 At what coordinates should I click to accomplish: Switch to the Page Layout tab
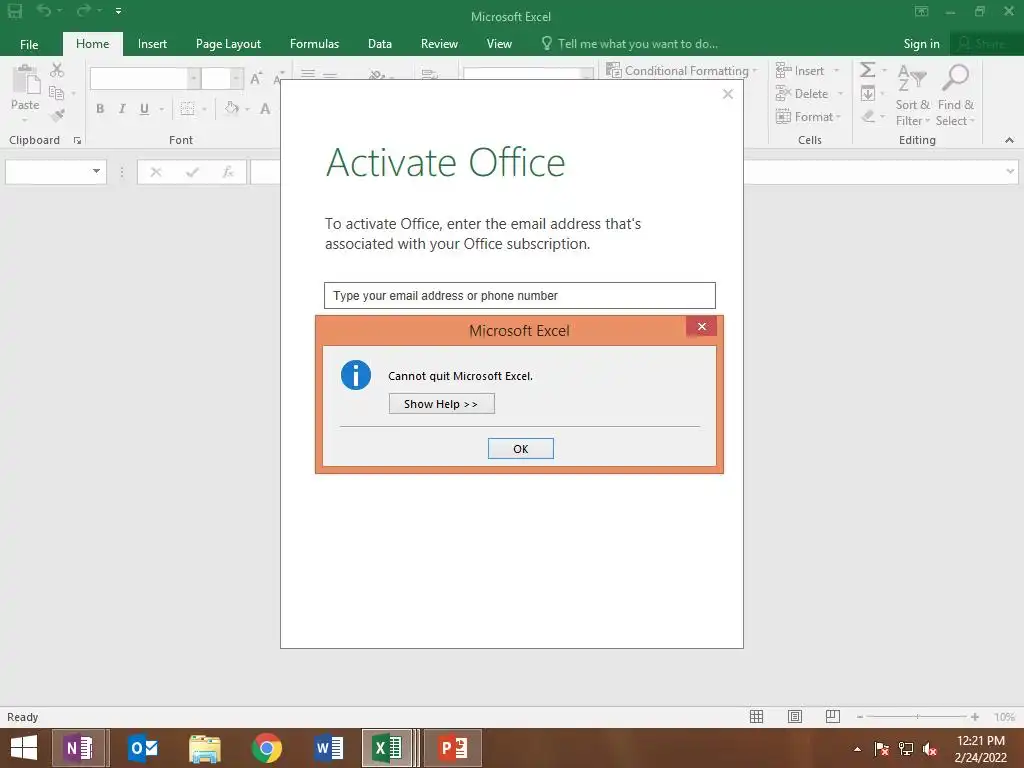(x=228, y=44)
